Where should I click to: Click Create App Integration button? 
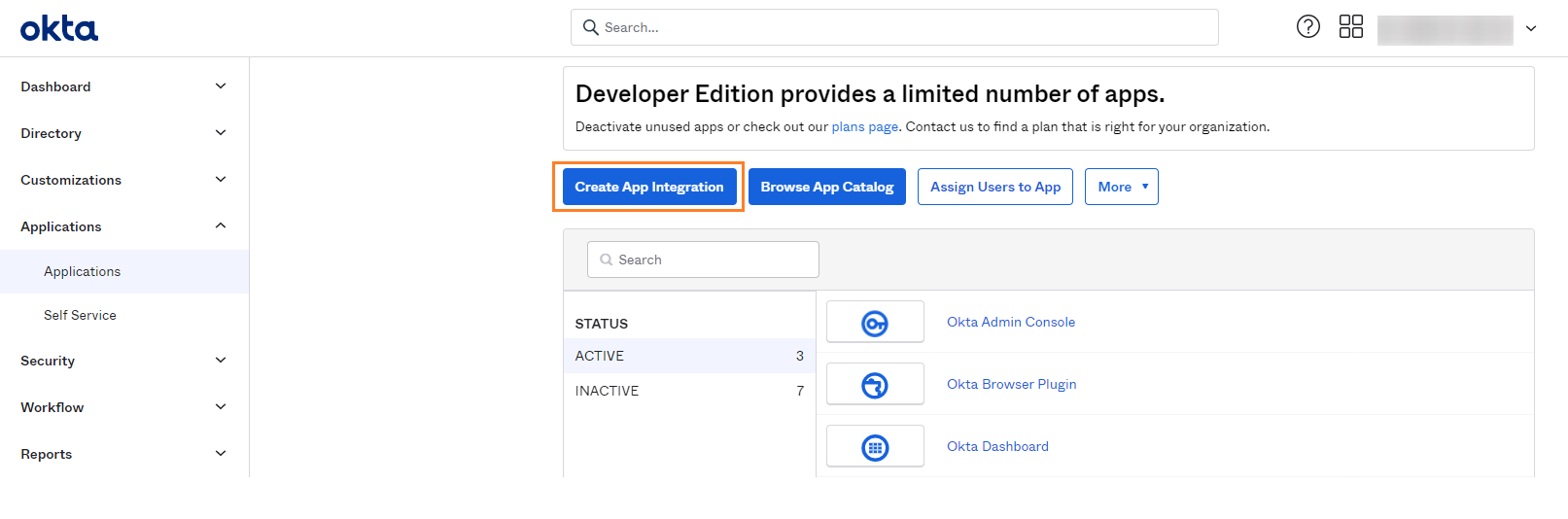648,187
